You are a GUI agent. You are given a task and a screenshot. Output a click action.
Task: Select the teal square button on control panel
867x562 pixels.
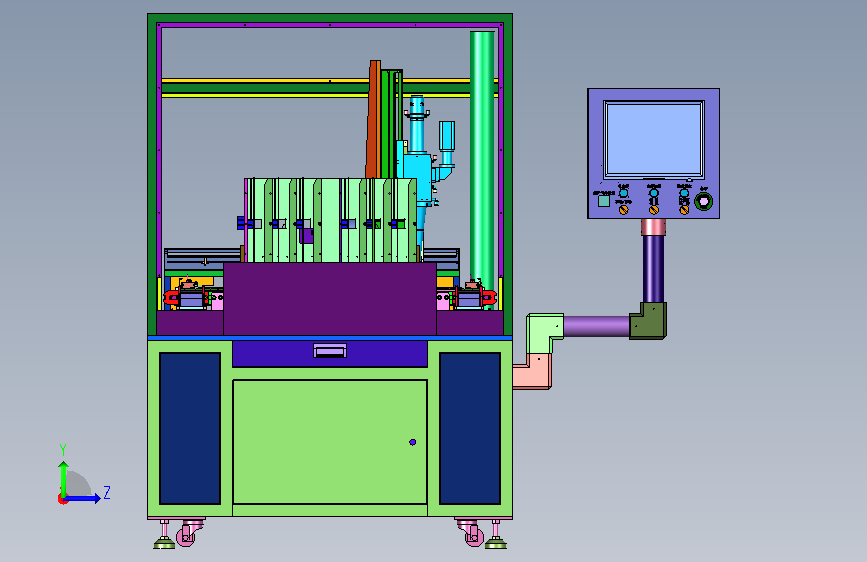coord(604,201)
